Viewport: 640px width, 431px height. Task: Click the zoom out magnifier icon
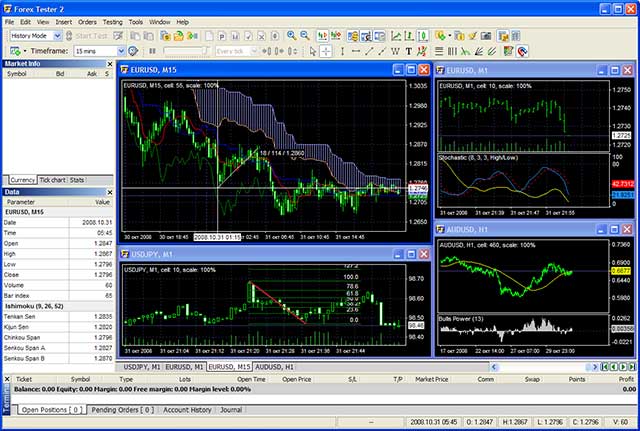coord(305,35)
